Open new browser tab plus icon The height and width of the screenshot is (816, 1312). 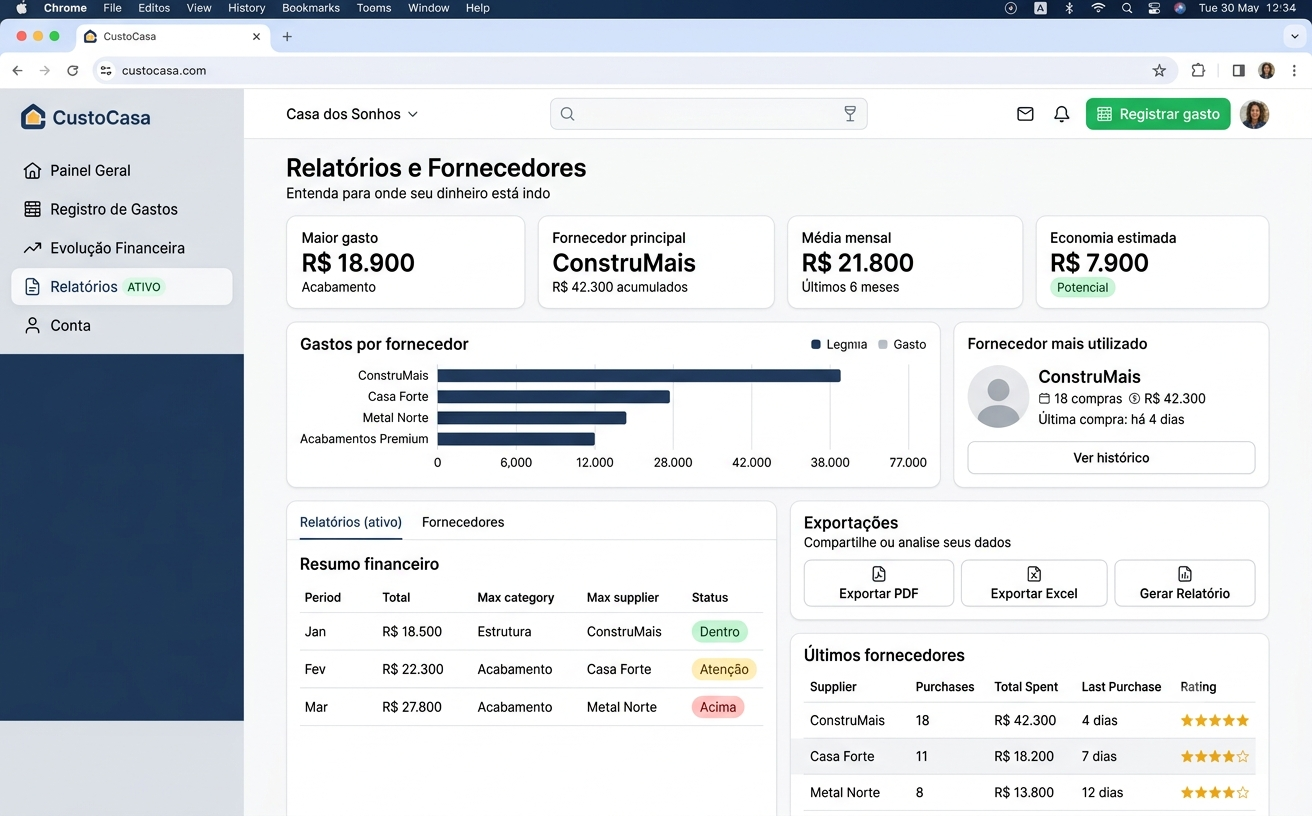(287, 37)
